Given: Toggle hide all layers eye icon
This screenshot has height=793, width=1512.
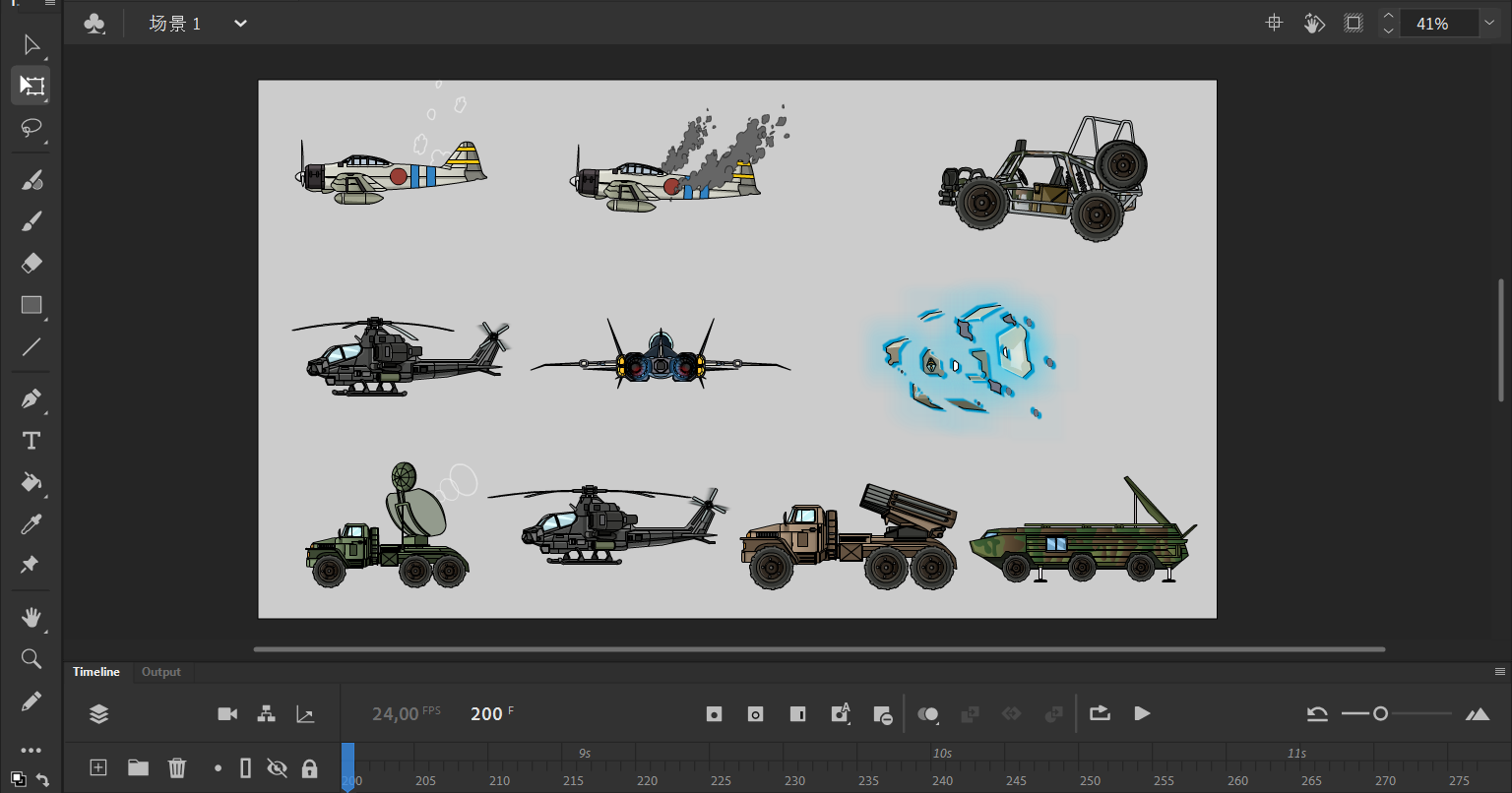Looking at the screenshot, I should tap(278, 768).
